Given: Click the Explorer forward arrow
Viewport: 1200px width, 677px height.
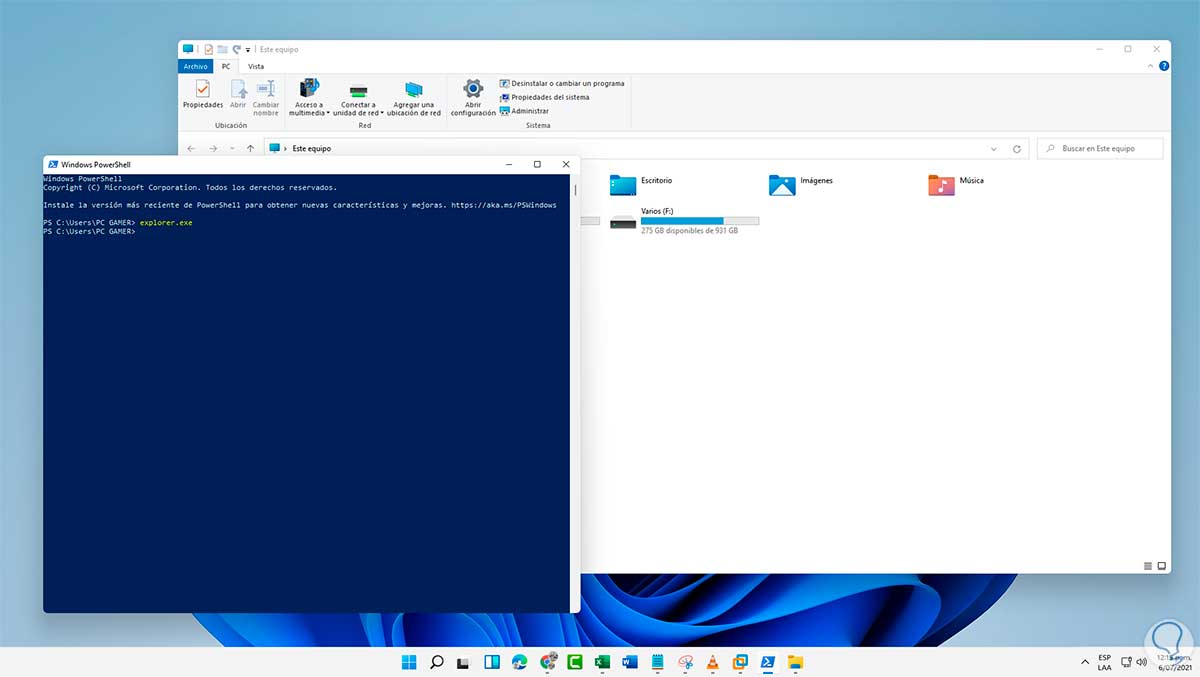Looking at the screenshot, I should (x=213, y=148).
